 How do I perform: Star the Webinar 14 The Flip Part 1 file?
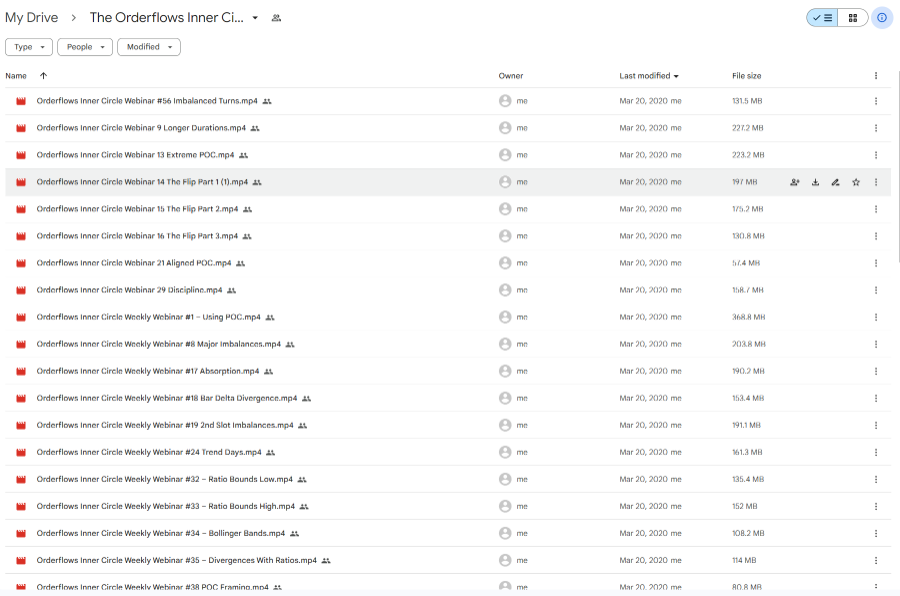[855, 182]
